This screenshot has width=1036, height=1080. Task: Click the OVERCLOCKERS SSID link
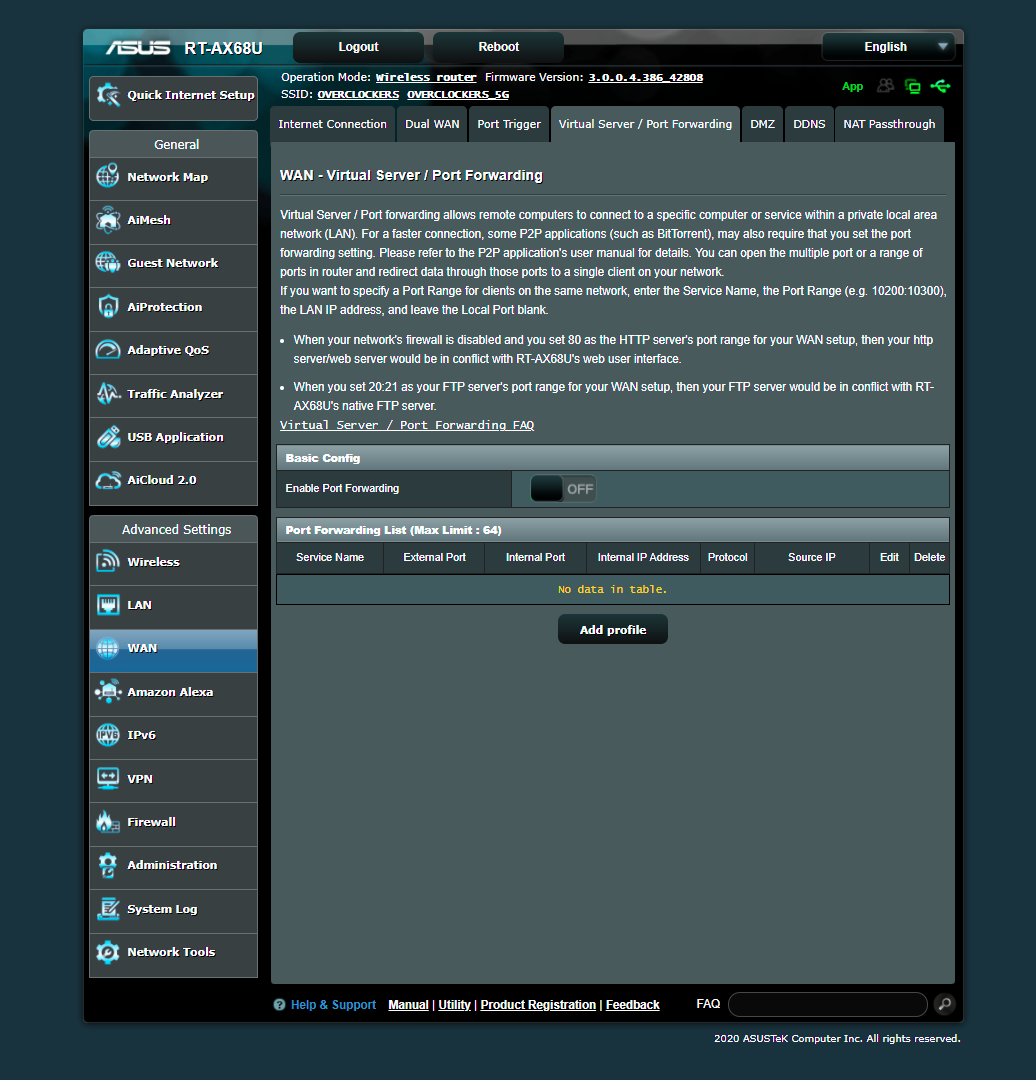pyautogui.click(x=358, y=94)
